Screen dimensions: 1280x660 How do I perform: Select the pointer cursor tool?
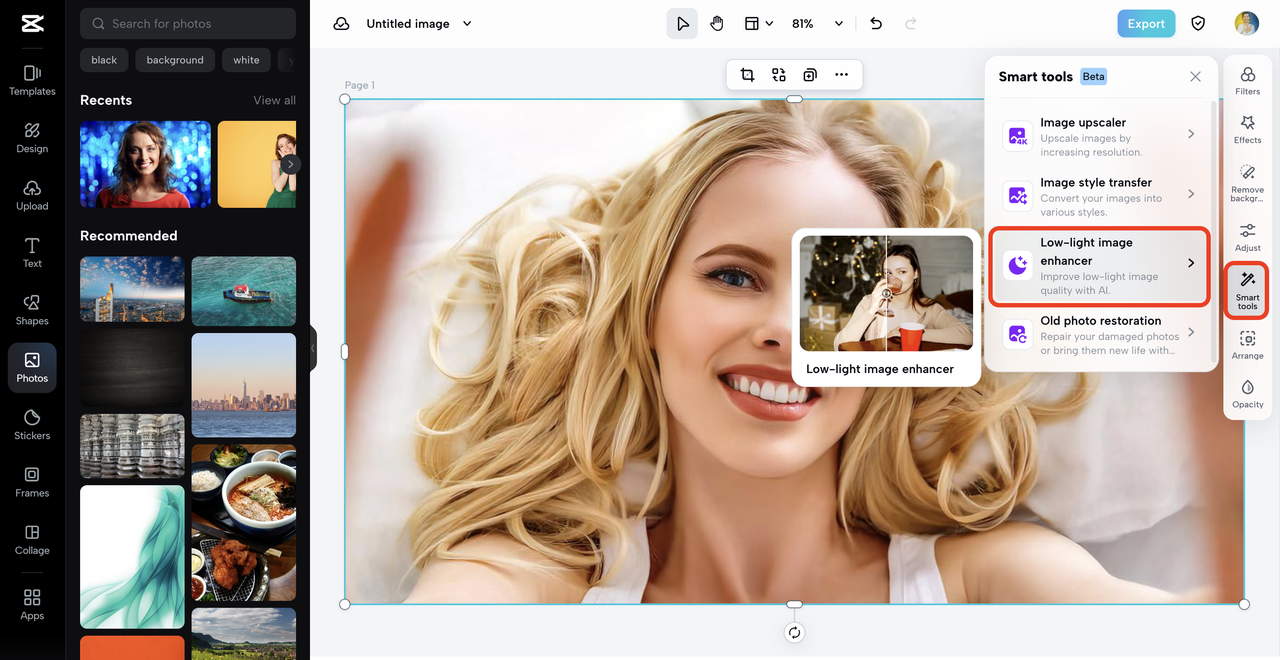pos(682,24)
